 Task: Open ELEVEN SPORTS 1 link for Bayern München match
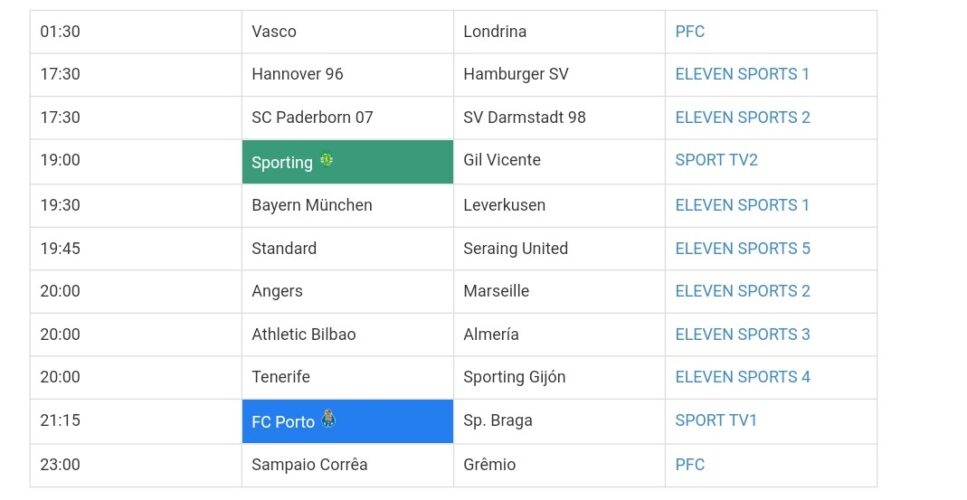(742, 205)
